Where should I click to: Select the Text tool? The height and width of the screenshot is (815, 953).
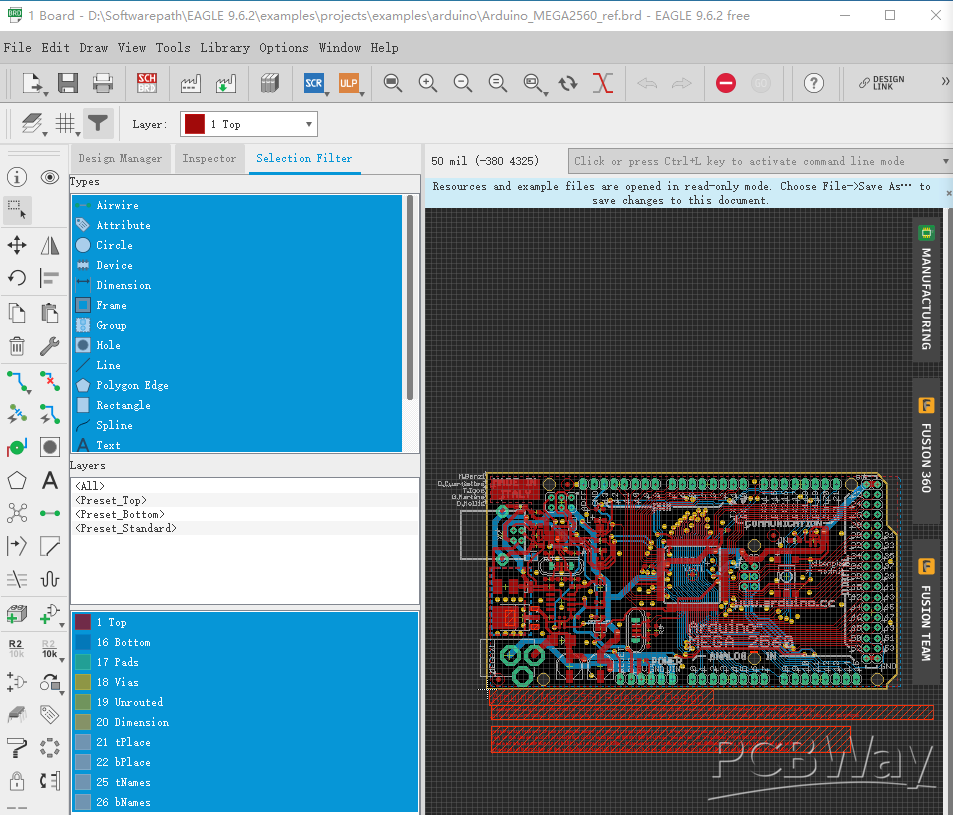[x=50, y=481]
